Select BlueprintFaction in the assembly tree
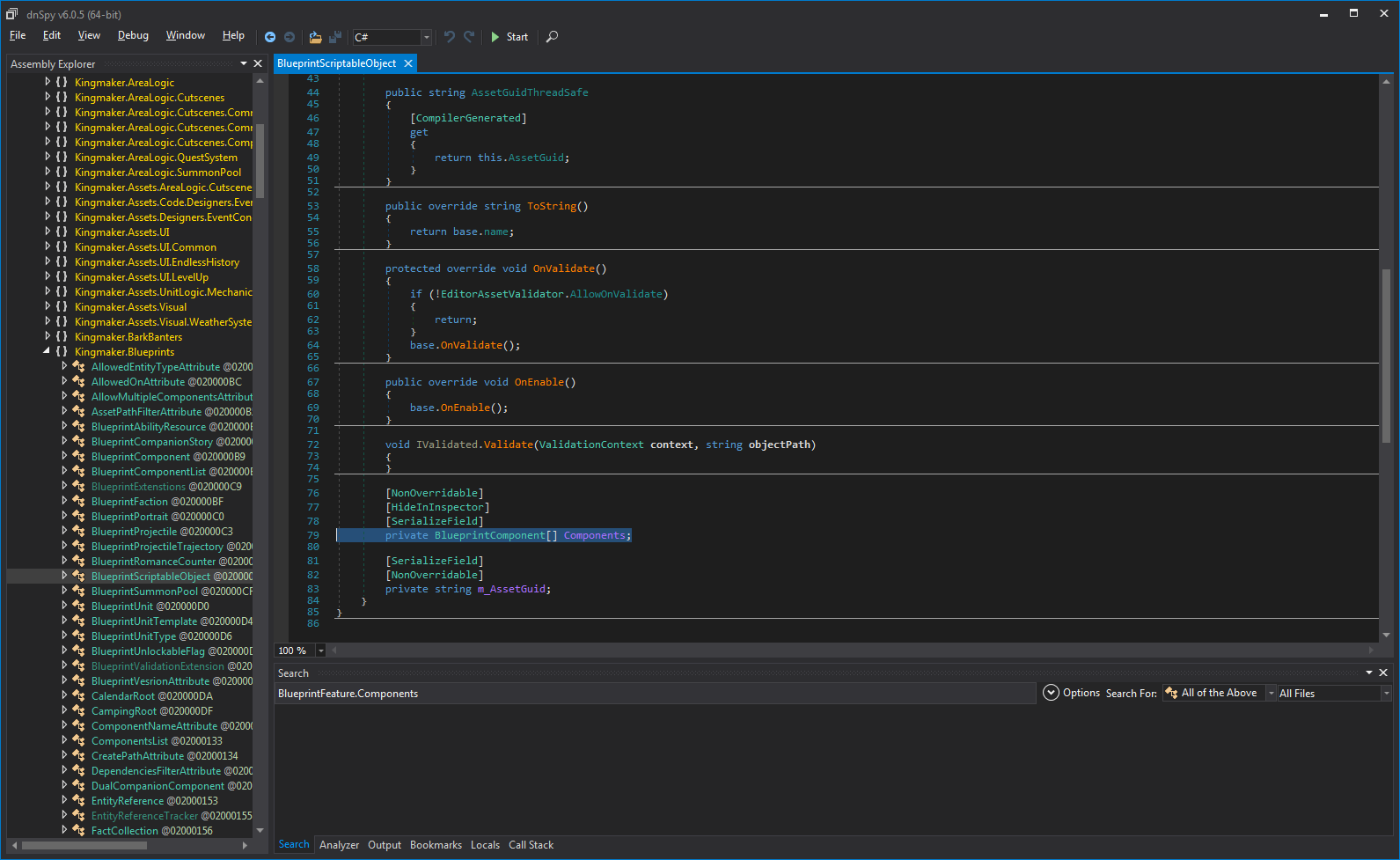Screen dimensions: 1400x860 click(129, 502)
